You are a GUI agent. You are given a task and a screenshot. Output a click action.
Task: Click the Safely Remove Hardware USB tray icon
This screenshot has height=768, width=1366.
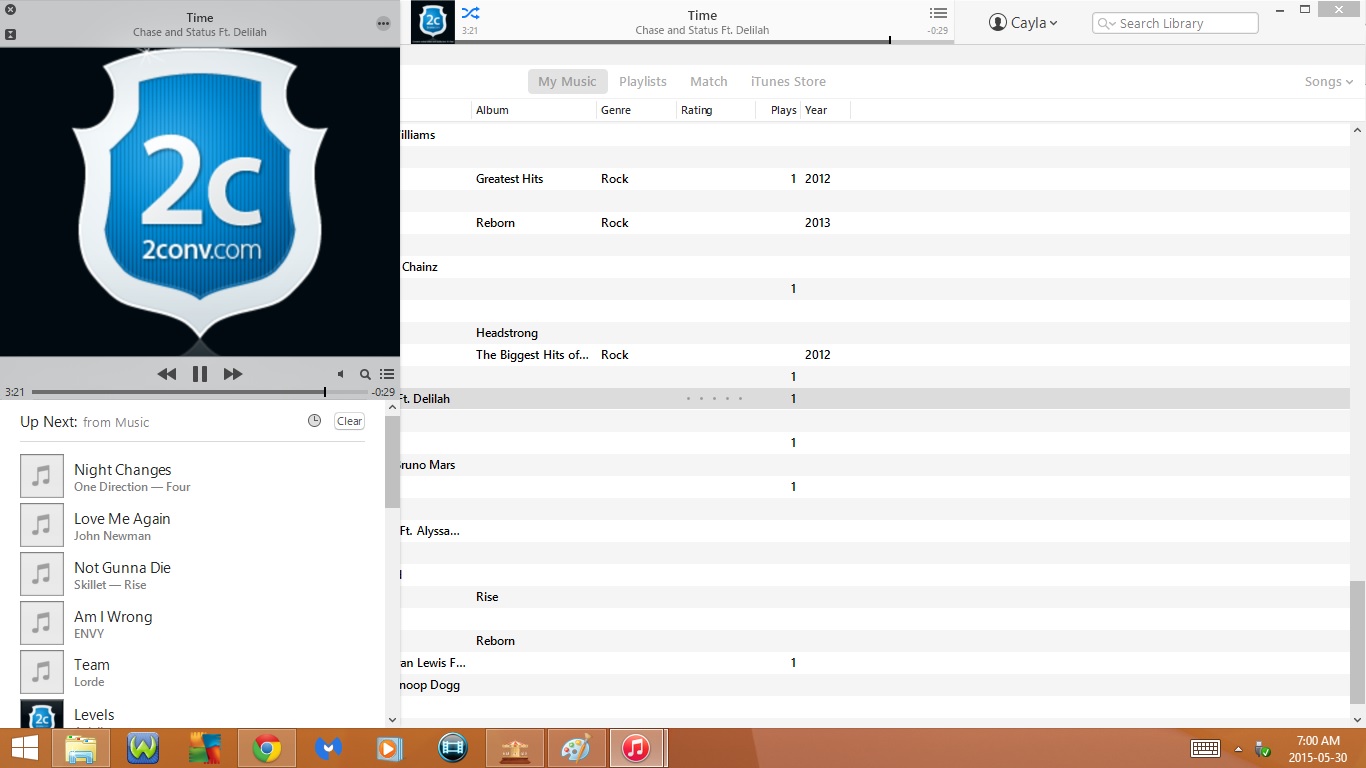[x=1262, y=749]
